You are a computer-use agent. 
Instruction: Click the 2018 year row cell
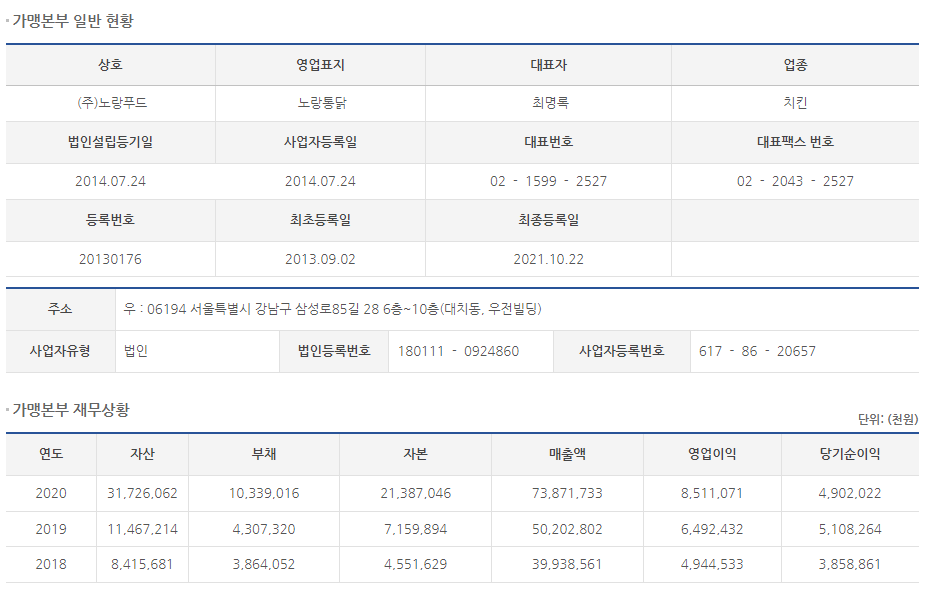click(x=51, y=564)
